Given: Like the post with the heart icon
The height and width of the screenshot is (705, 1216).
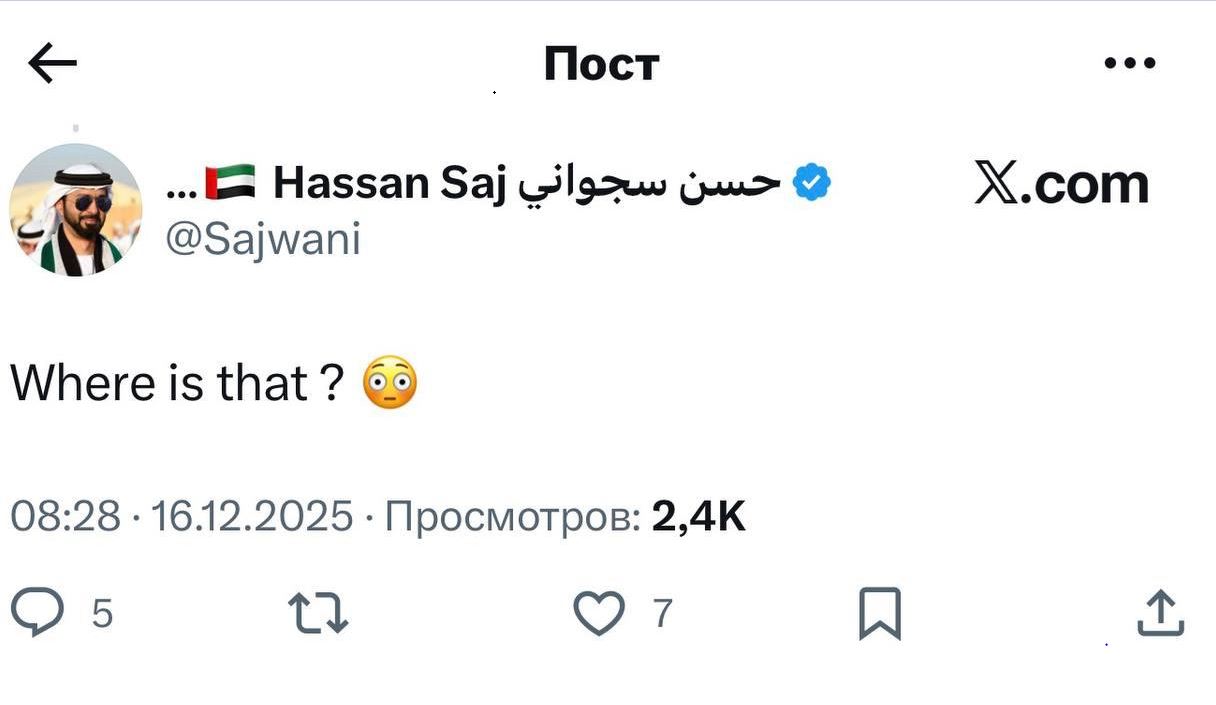Looking at the screenshot, I should click(x=599, y=613).
